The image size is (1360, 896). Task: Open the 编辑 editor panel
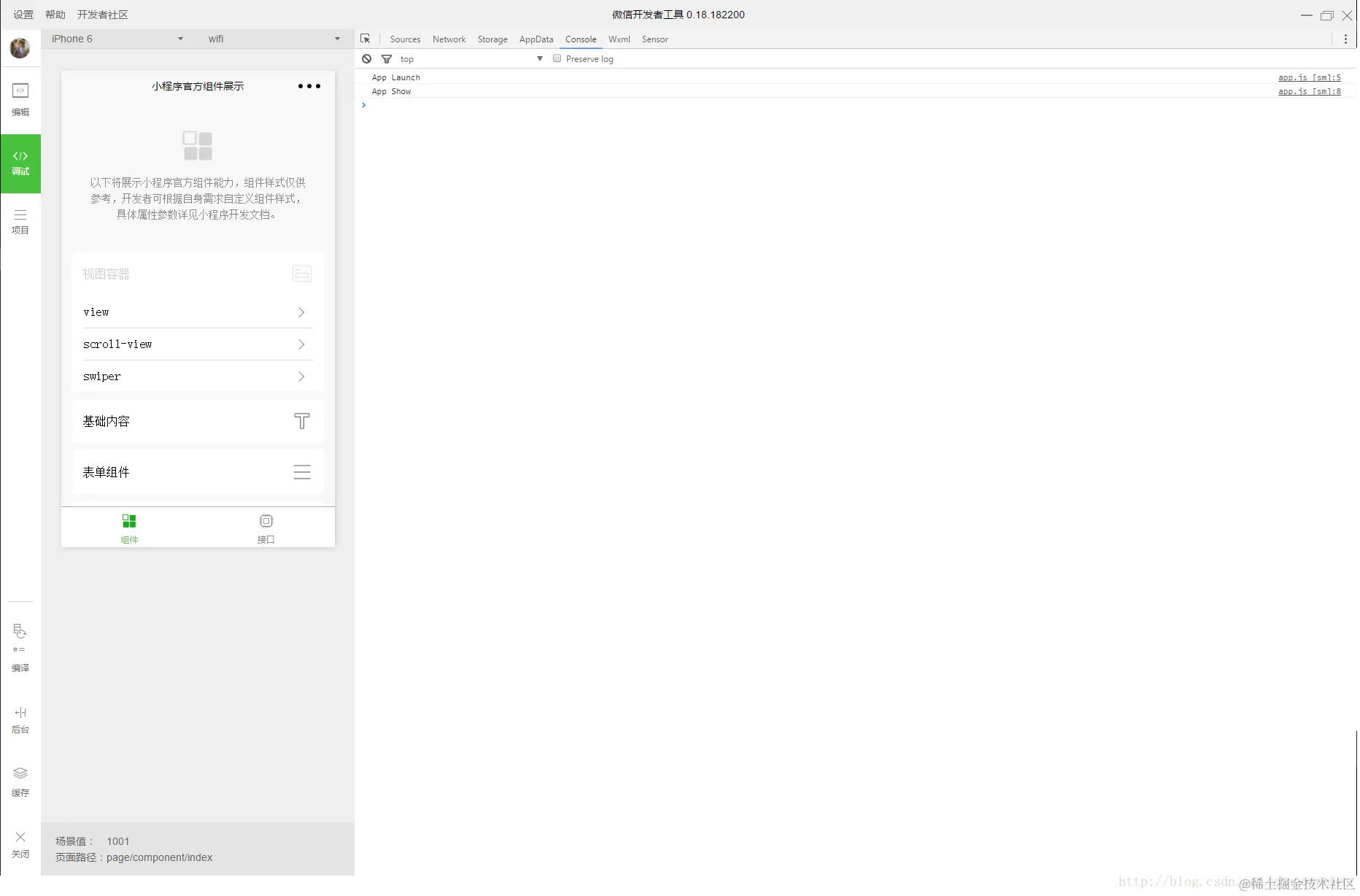tap(20, 100)
